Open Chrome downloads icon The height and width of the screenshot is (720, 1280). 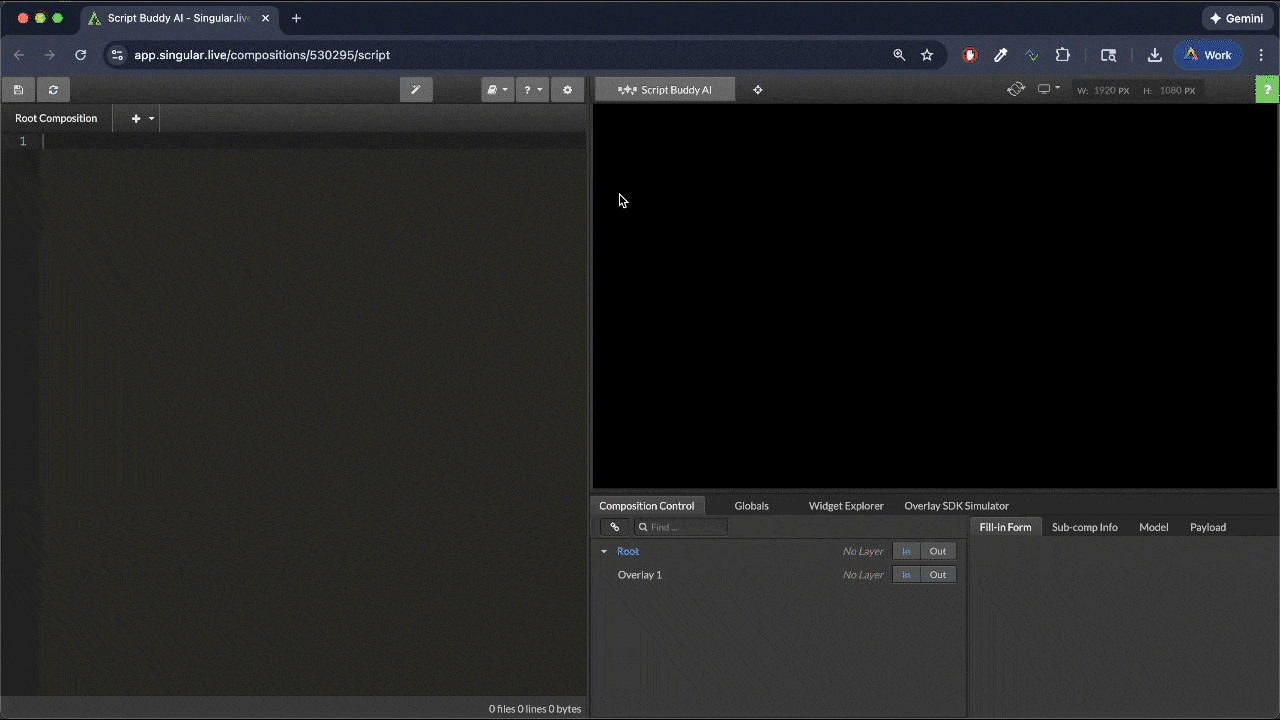(x=1154, y=55)
